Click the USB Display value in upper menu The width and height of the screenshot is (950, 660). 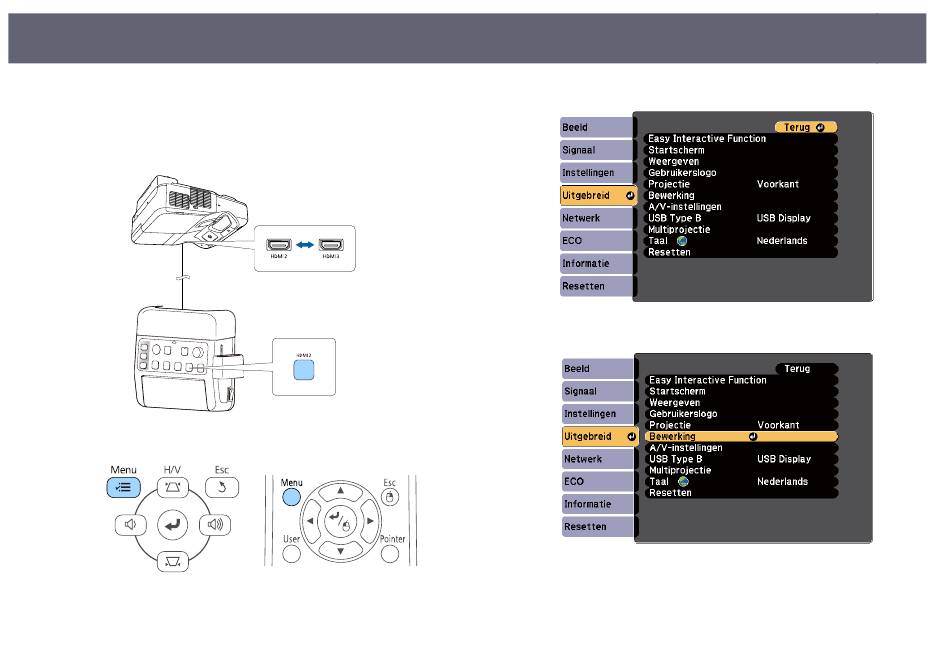point(783,218)
